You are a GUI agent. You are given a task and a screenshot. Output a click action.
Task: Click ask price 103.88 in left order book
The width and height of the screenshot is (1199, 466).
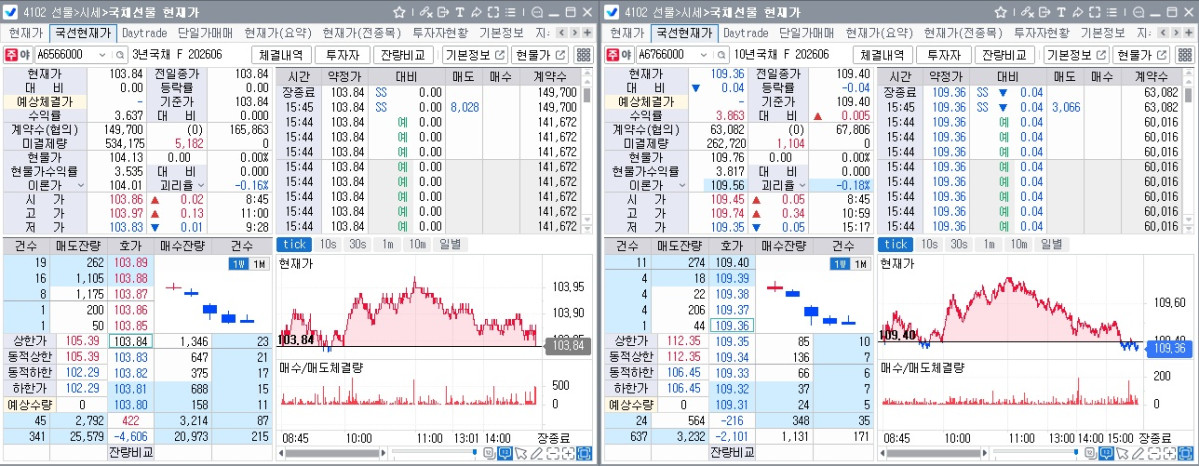click(131, 279)
